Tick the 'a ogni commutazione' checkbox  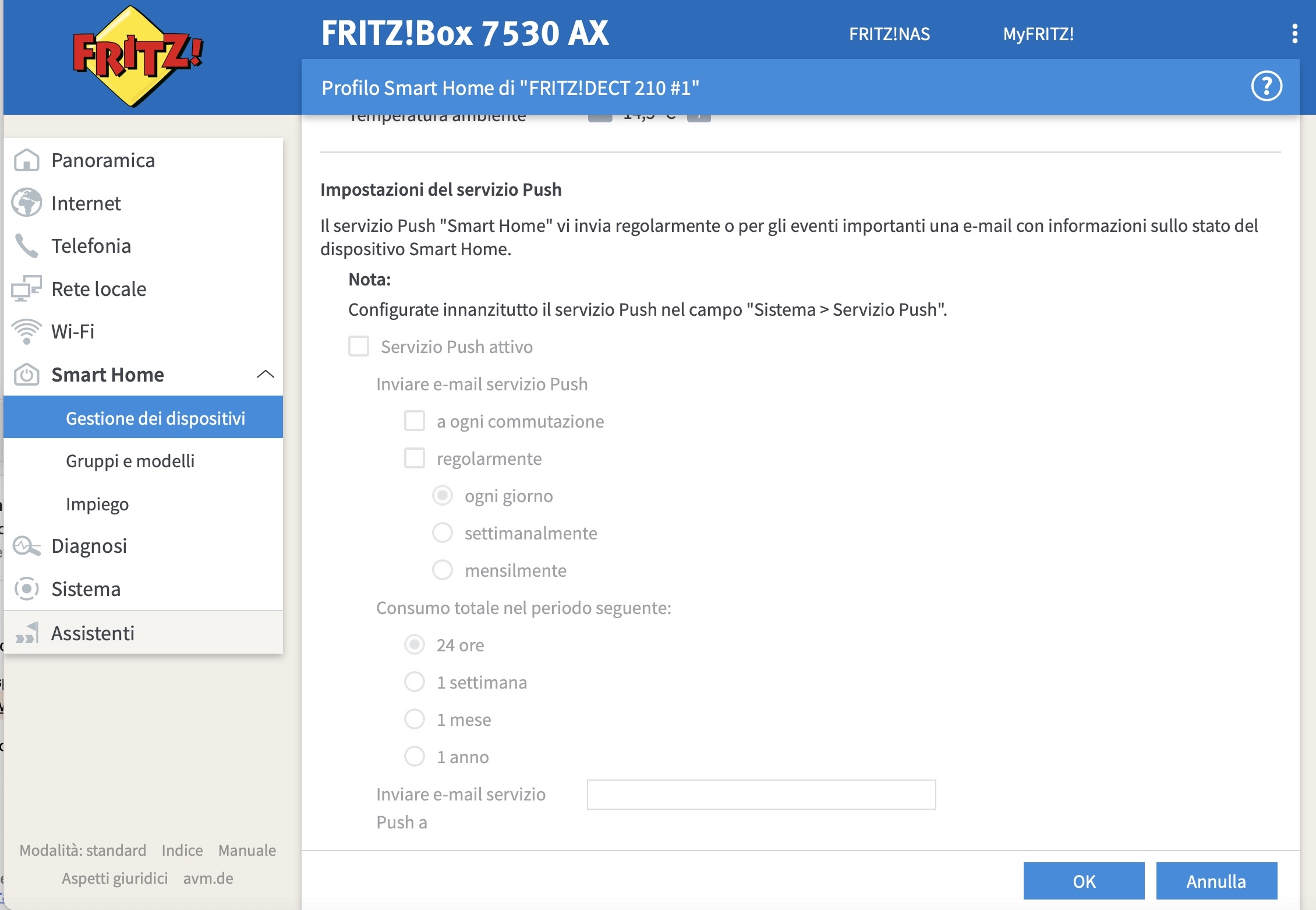click(415, 421)
